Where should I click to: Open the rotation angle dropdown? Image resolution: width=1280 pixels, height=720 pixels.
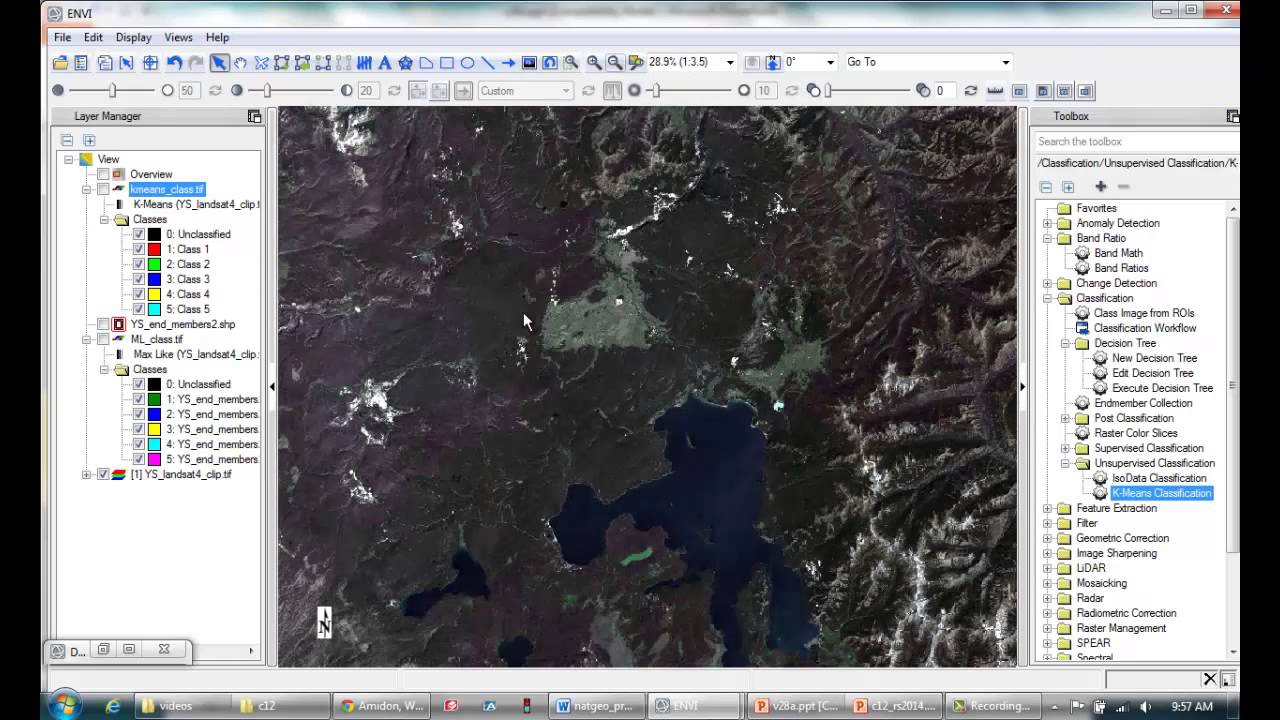pyautogui.click(x=830, y=62)
